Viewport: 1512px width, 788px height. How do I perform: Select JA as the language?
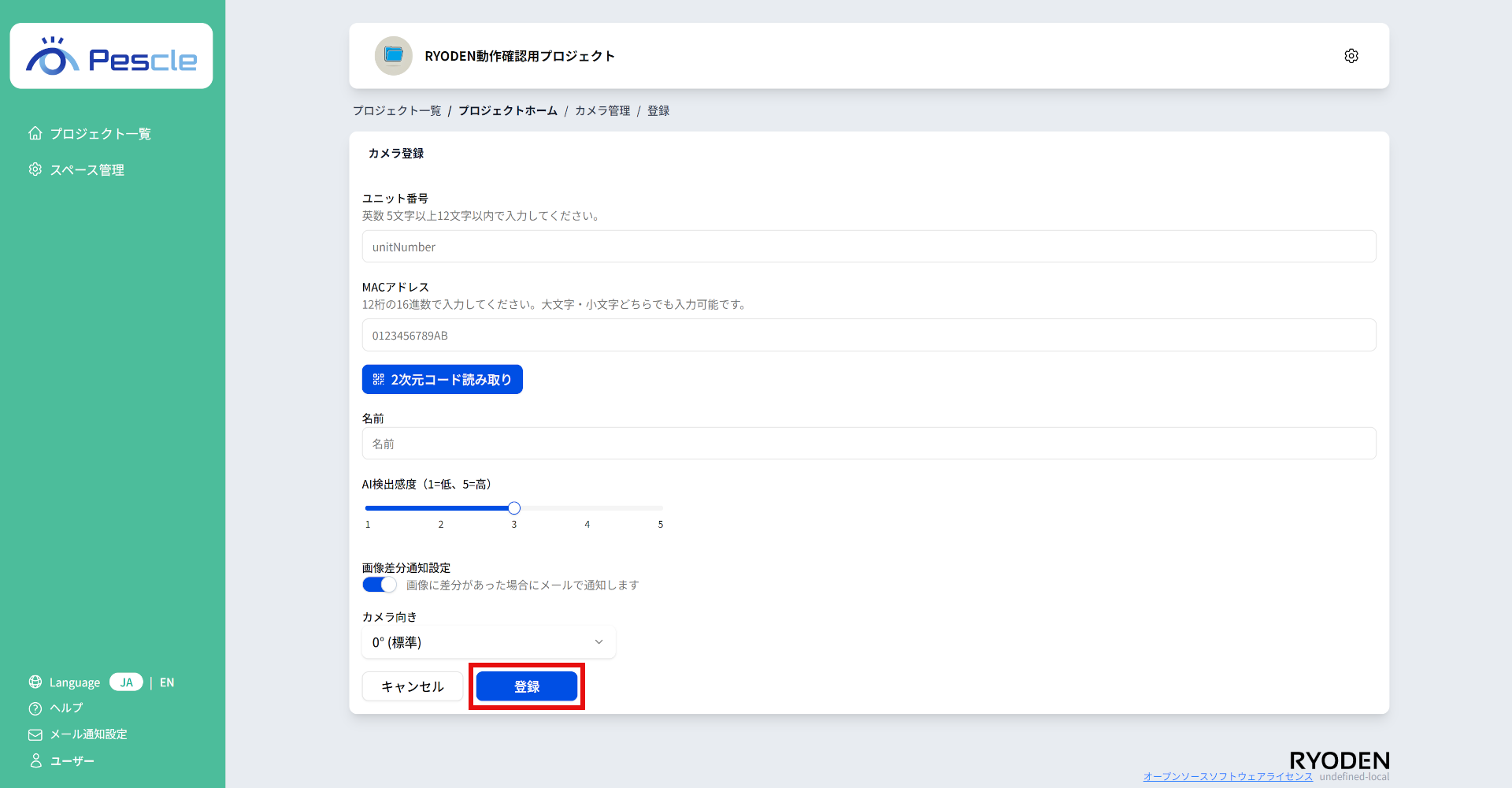click(x=126, y=682)
